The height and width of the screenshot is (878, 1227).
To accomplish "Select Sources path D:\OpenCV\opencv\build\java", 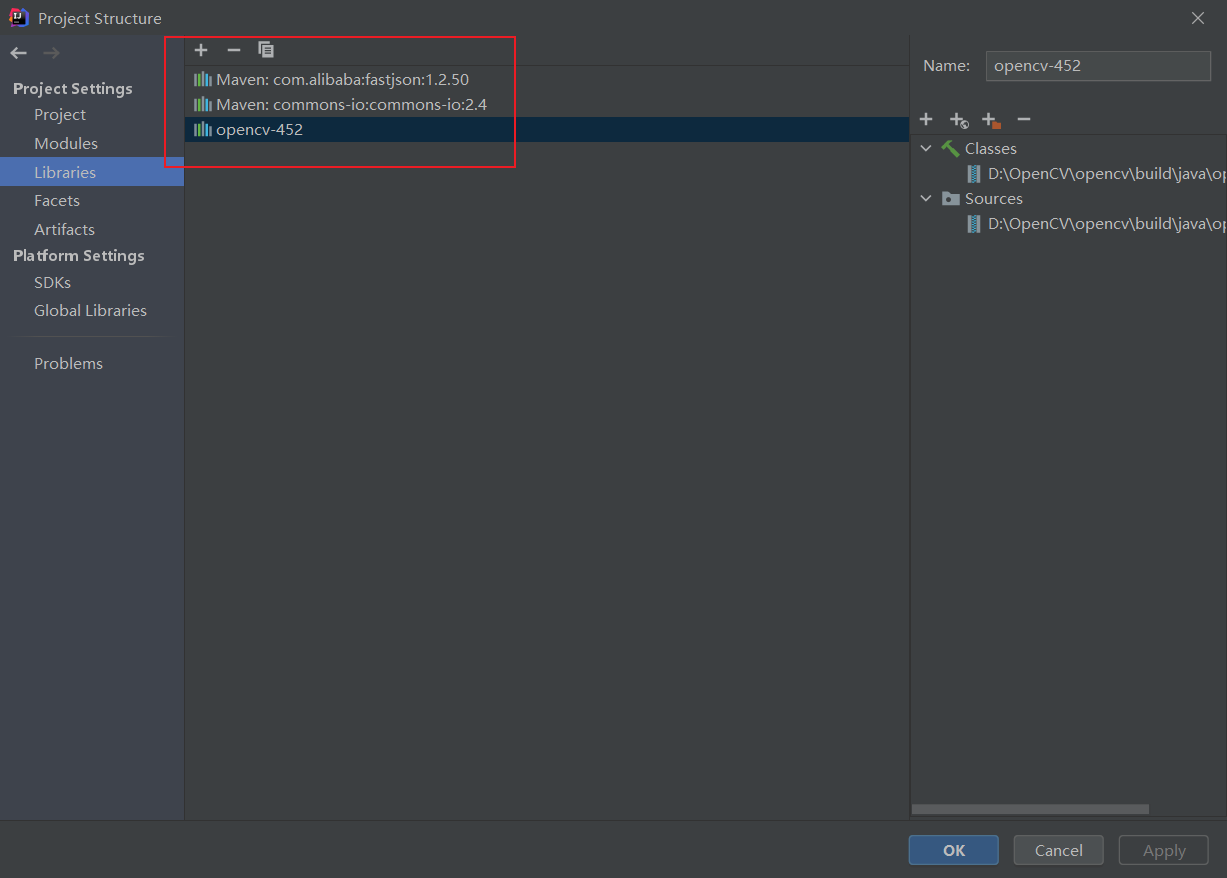I will [1107, 224].
